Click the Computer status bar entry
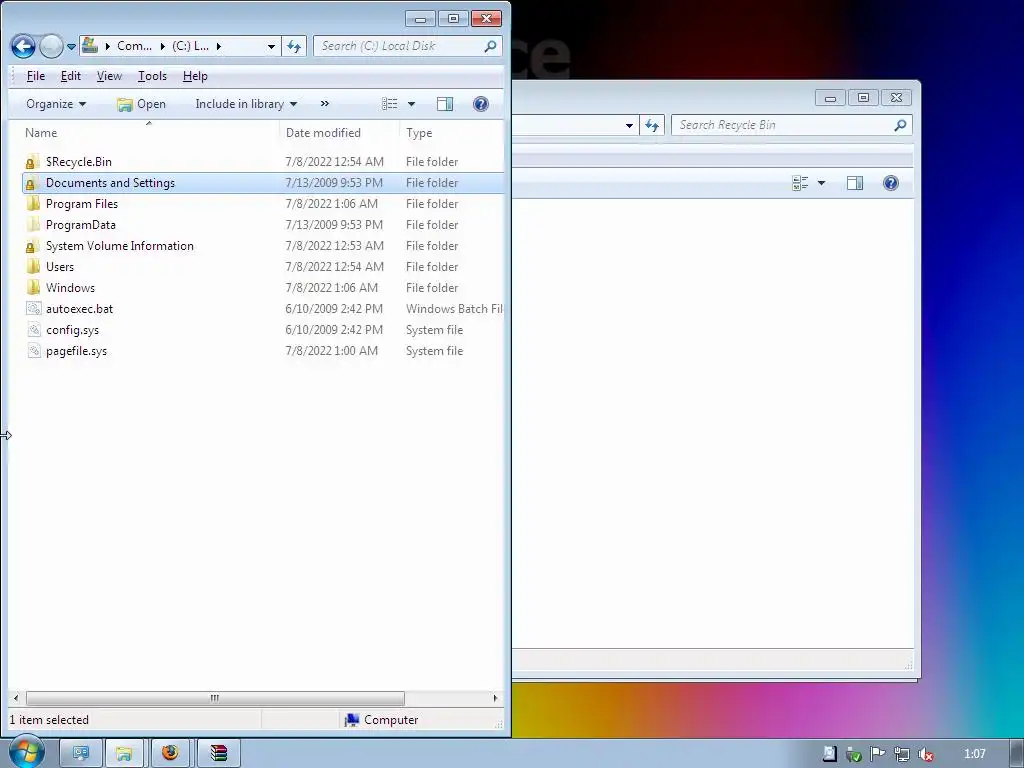The image size is (1024, 768). click(381, 720)
